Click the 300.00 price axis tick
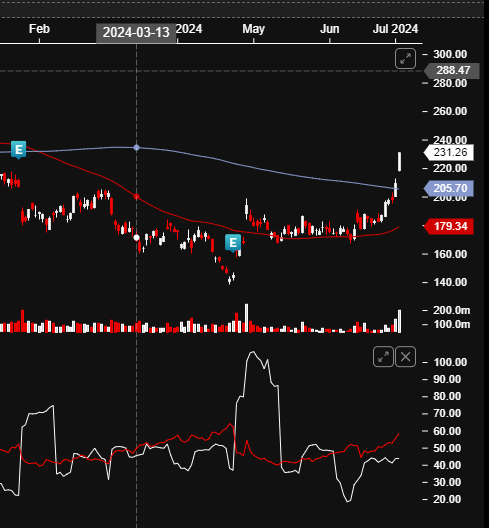 pos(450,54)
